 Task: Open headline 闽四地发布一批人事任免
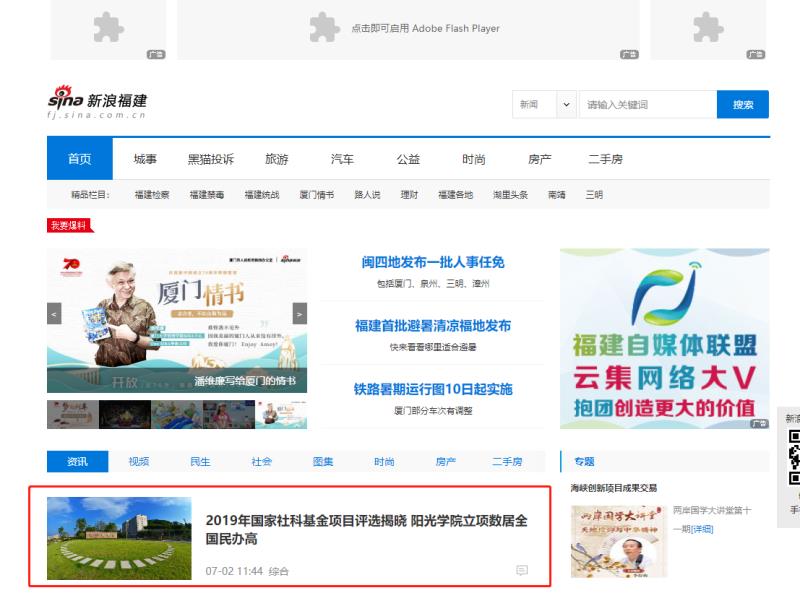click(433, 263)
